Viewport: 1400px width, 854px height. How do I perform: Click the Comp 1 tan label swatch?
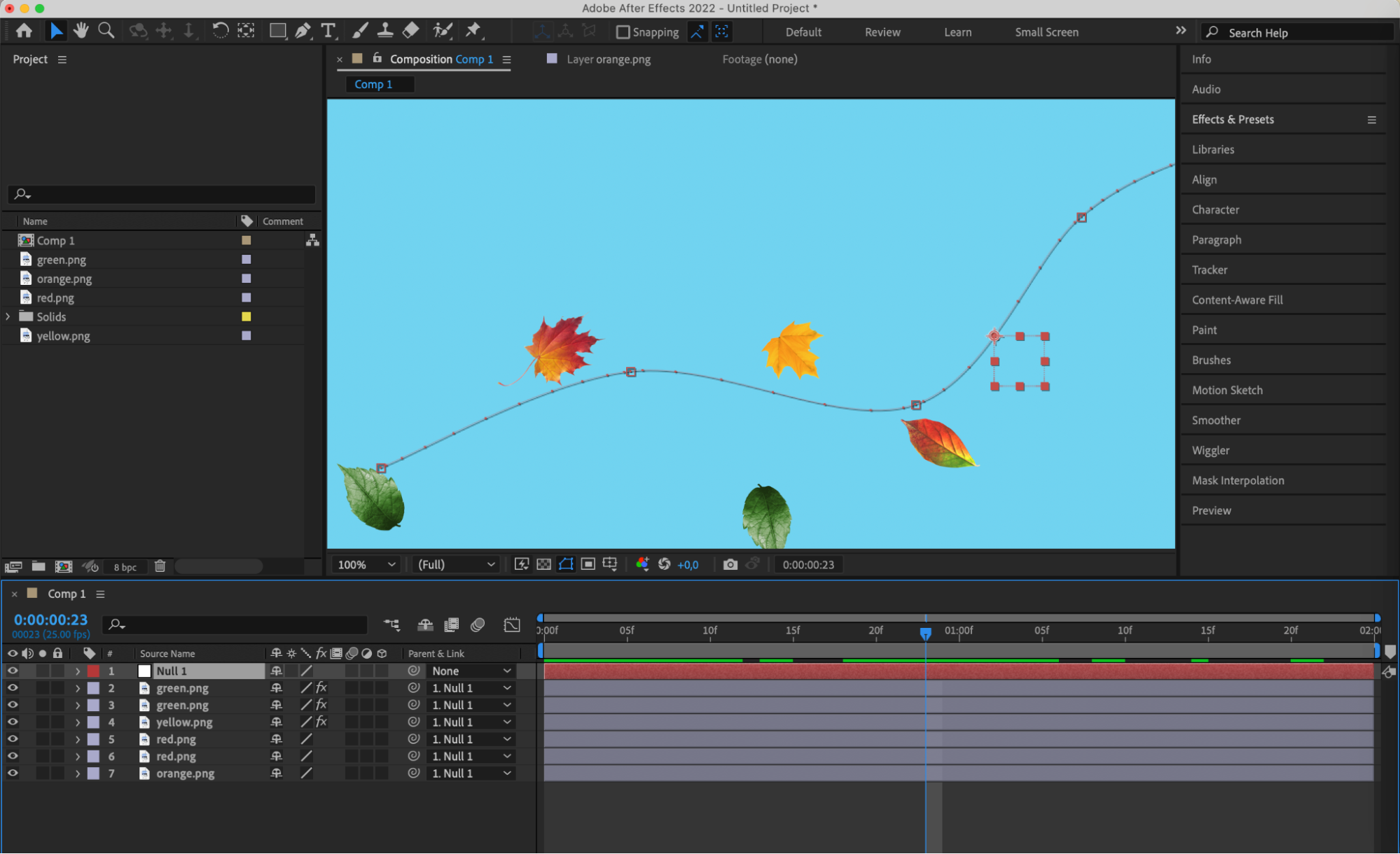pyautogui.click(x=246, y=240)
